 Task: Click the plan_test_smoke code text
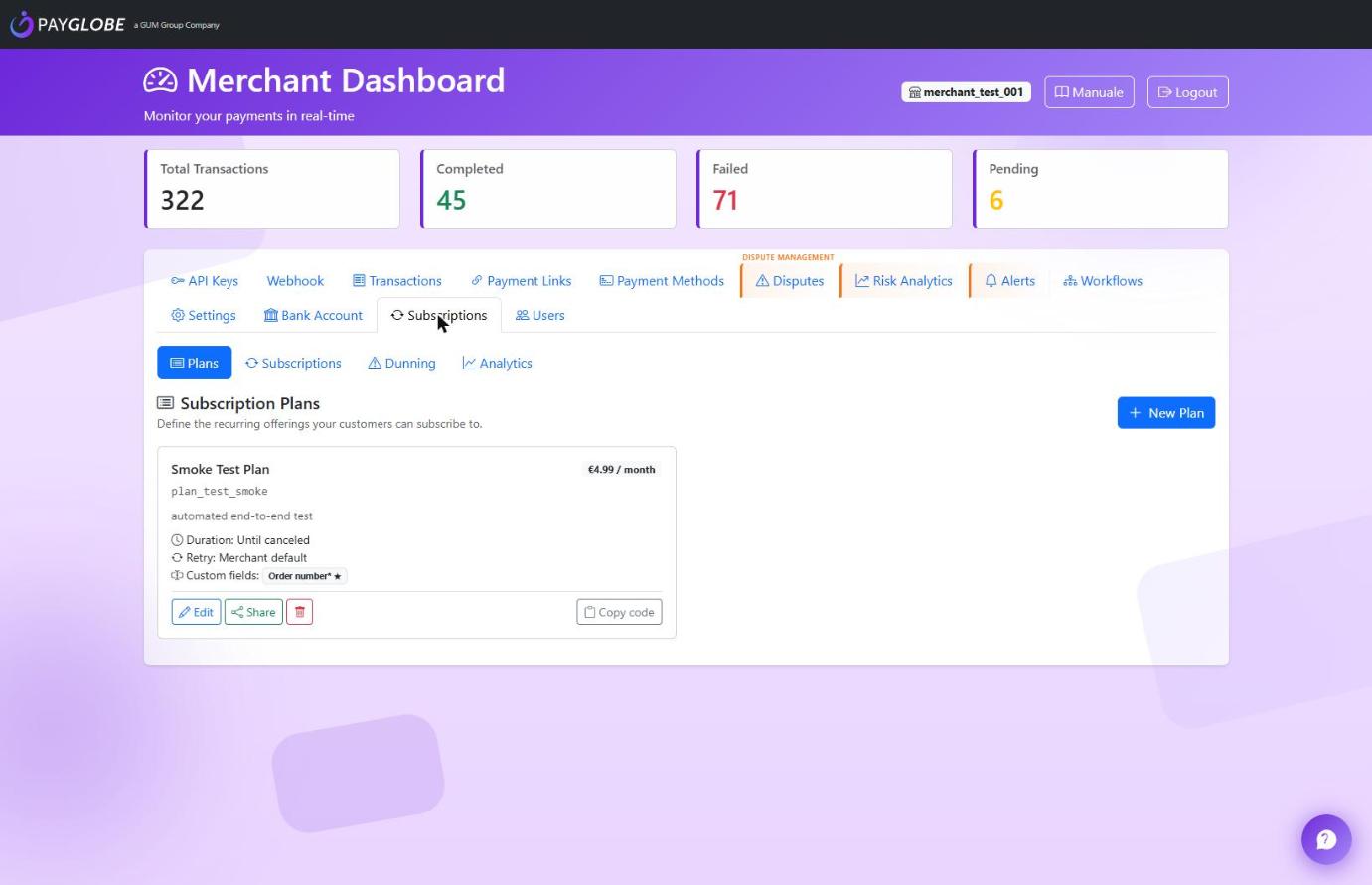click(x=220, y=491)
